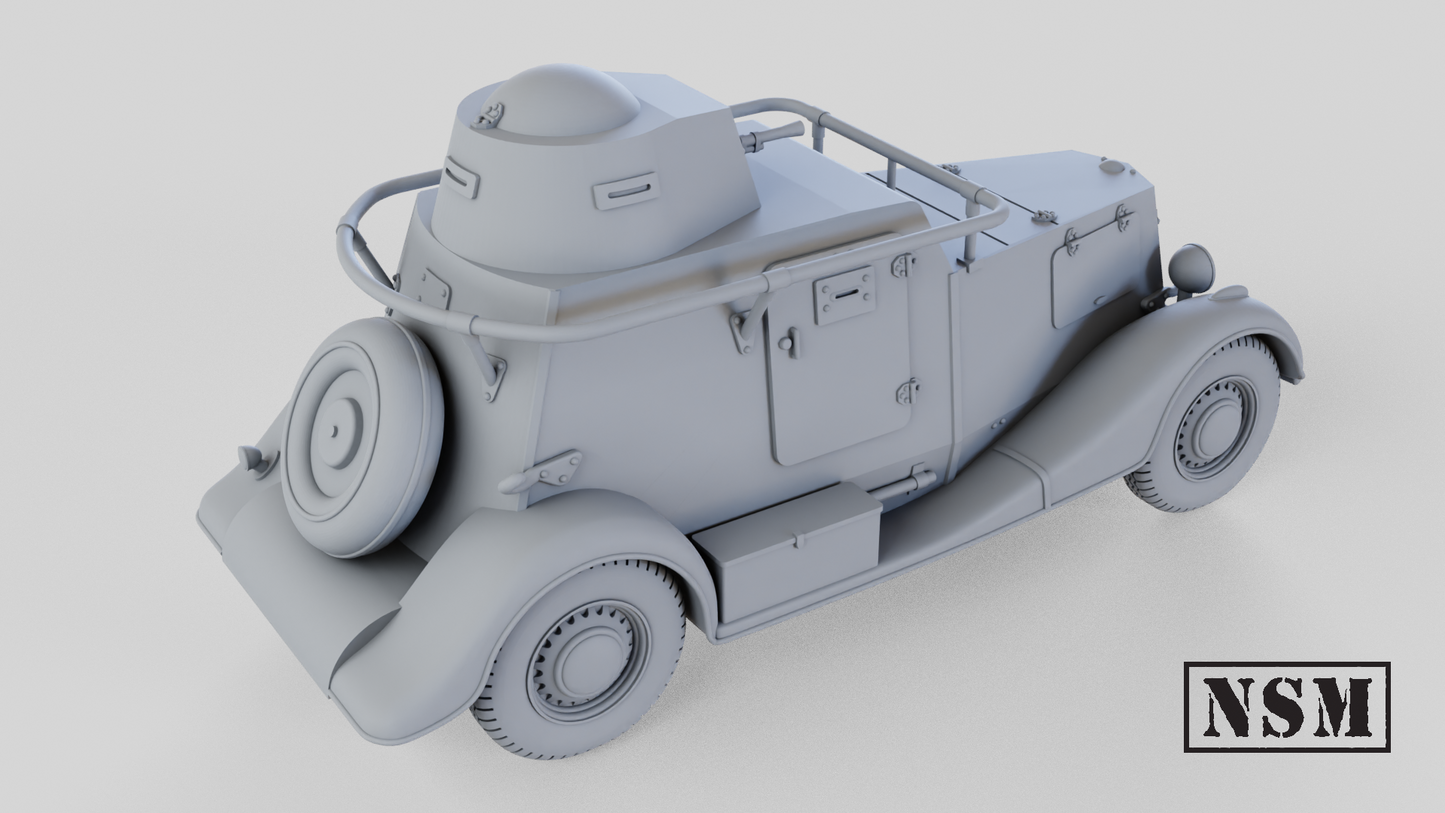Select the spare wheel center hub
The height and width of the screenshot is (813, 1445).
333,431
